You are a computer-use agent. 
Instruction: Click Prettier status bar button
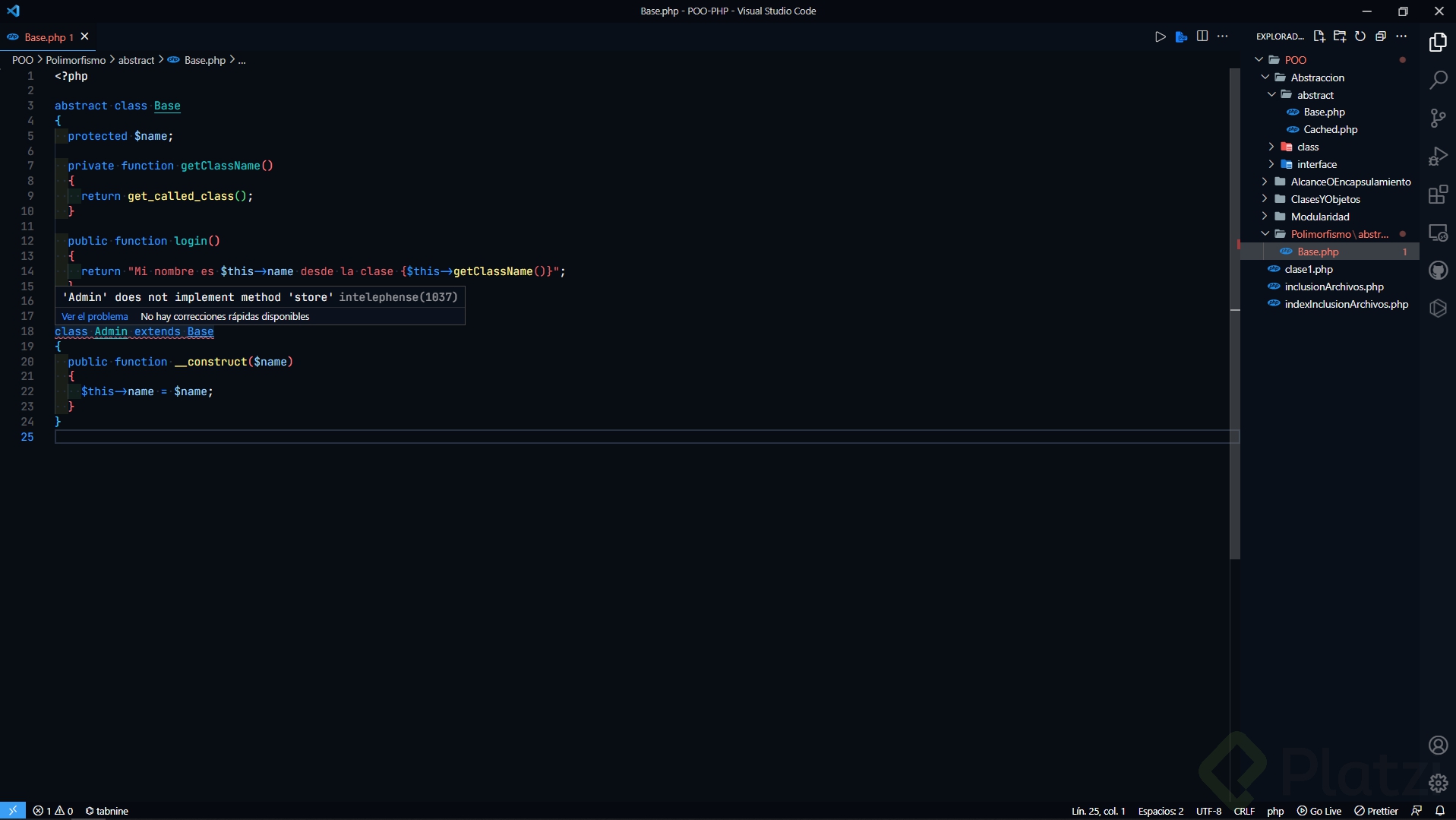click(x=1376, y=811)
